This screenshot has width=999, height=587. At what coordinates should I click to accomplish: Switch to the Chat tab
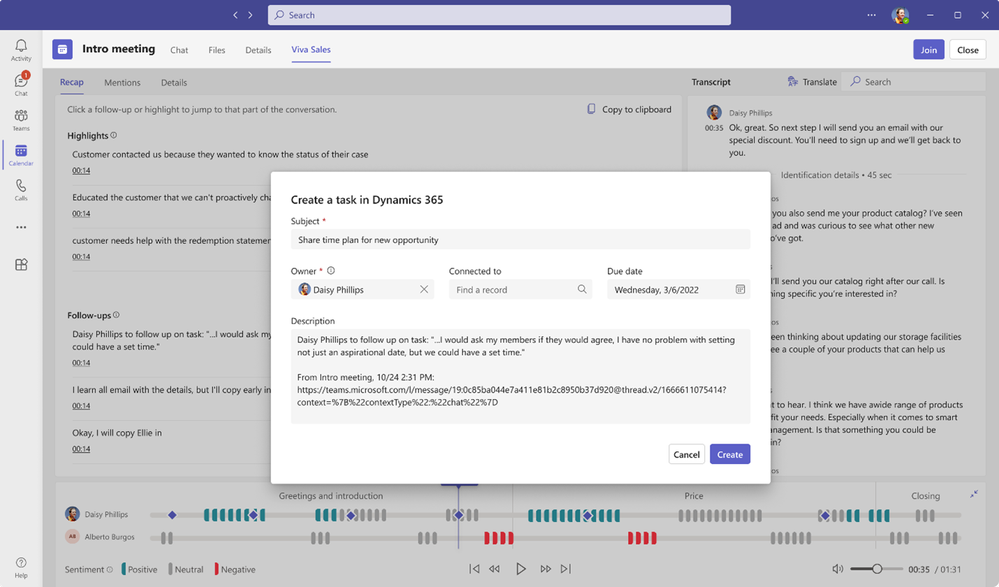click(x=179, y=50)
